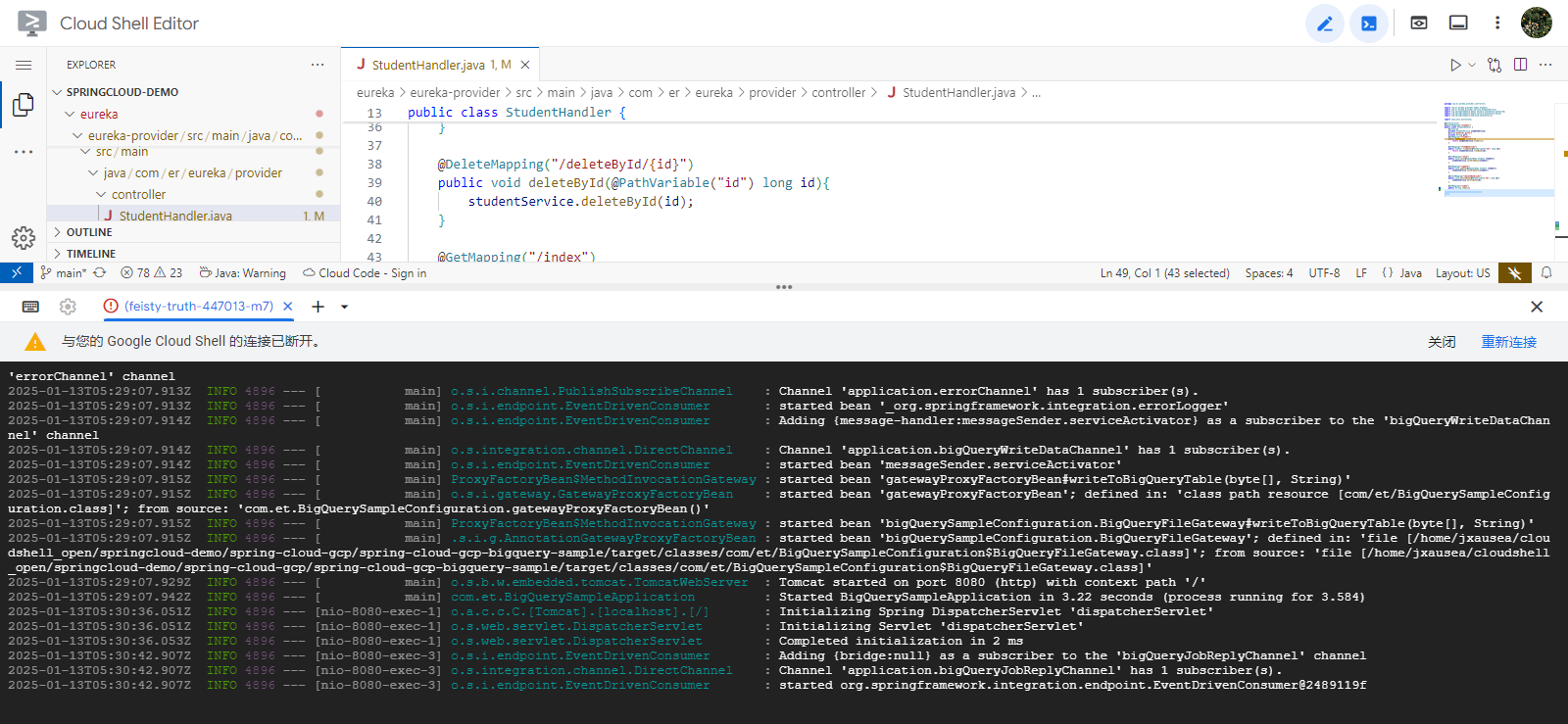Screen dimensions: 1568x724
Task: Switch to the feisty-truth-447013-m7 terminal tab
Action: click(x=198, y=307)
